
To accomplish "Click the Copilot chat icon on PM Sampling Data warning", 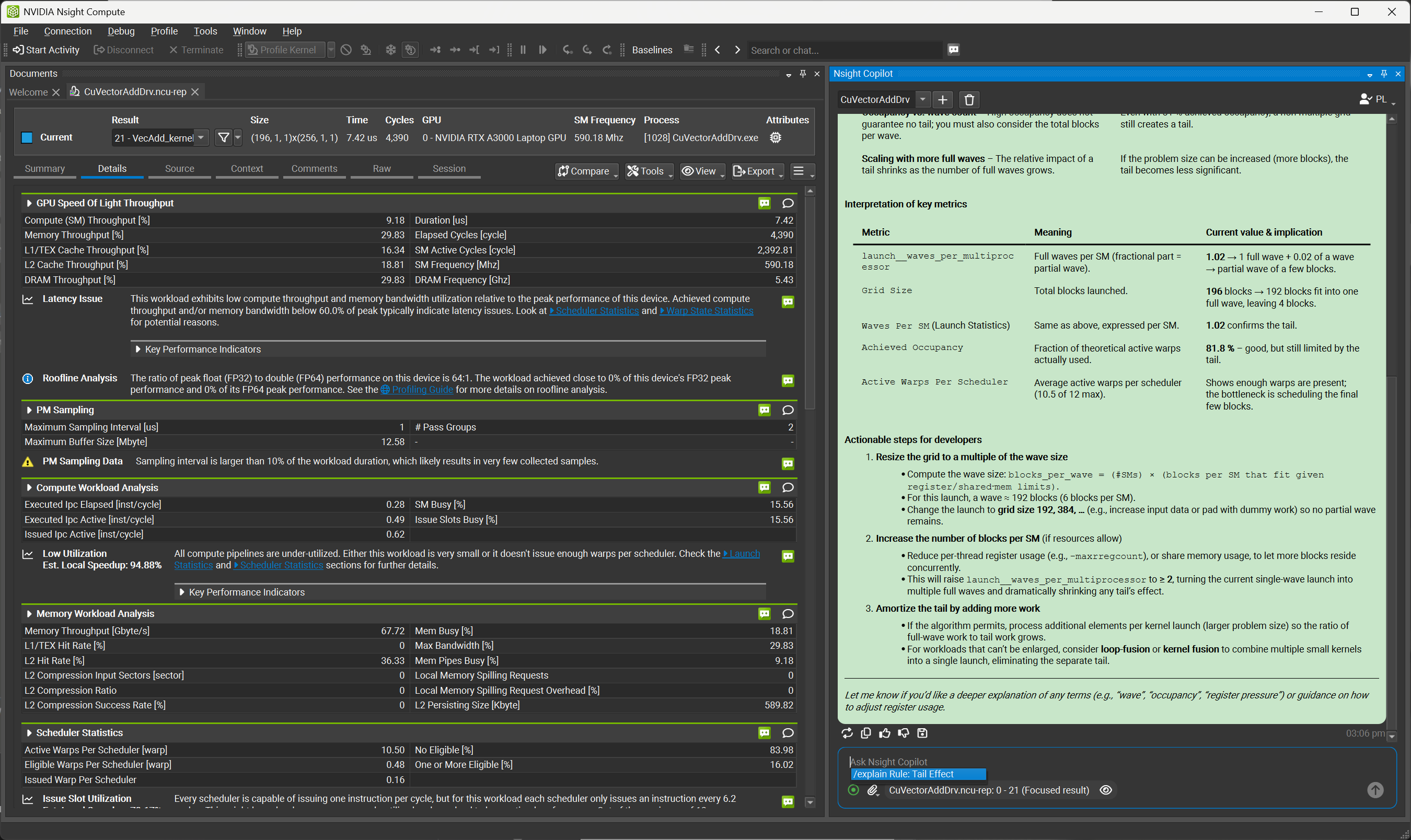I will (x=788, y=464).
